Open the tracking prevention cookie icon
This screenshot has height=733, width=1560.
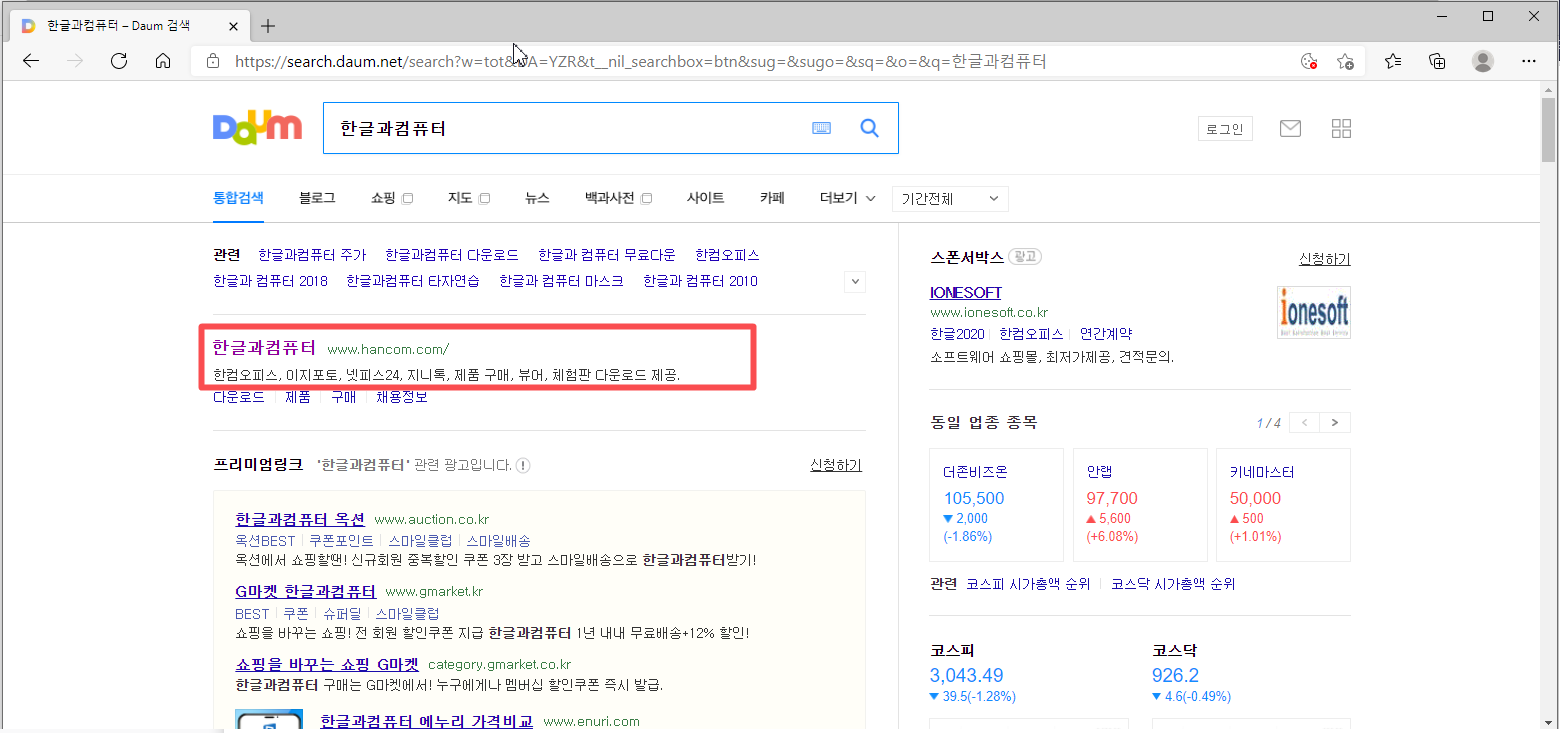click(x=1308, y=61)
